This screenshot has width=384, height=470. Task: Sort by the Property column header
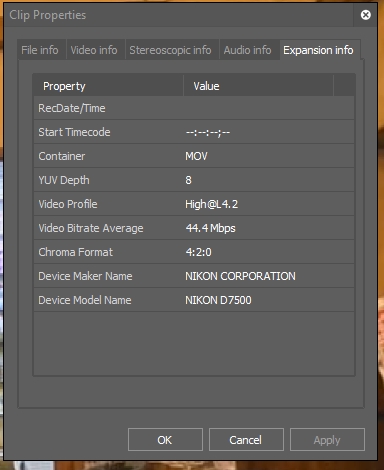[x=108, y=86]
